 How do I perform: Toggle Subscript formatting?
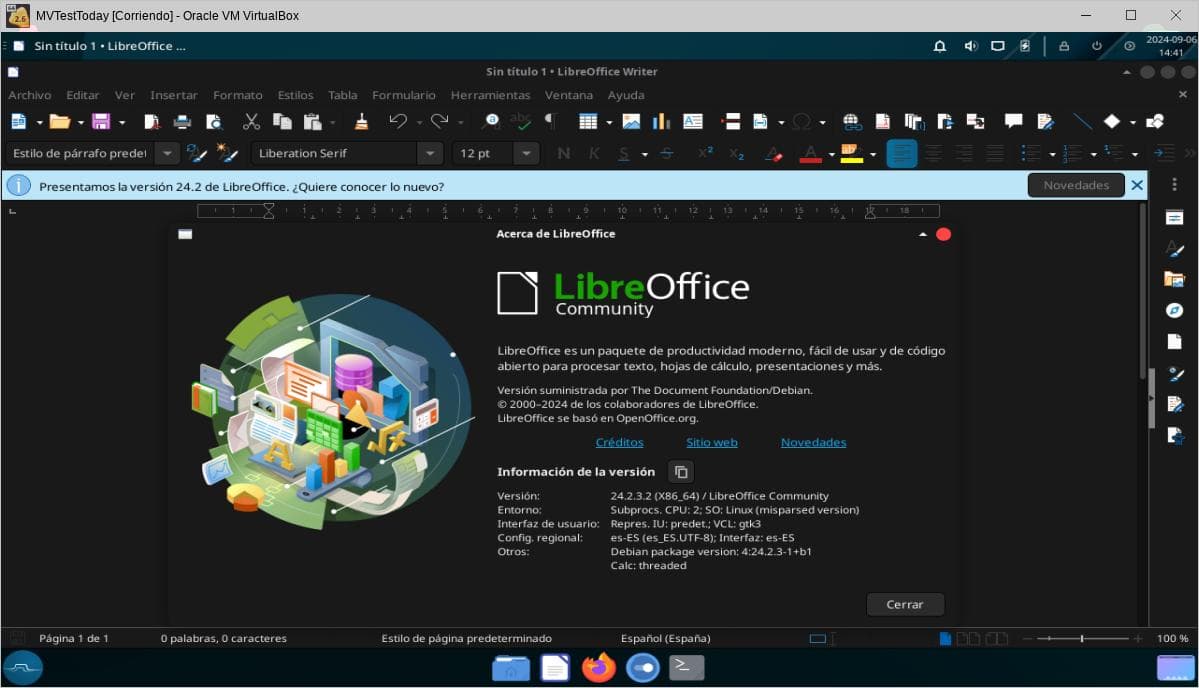coord(736,154)
